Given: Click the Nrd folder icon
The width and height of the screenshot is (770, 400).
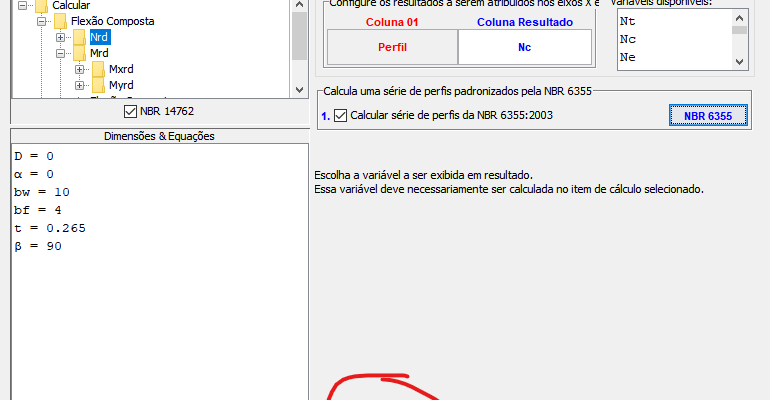Looking at the screenshot, I should point(79,37).
